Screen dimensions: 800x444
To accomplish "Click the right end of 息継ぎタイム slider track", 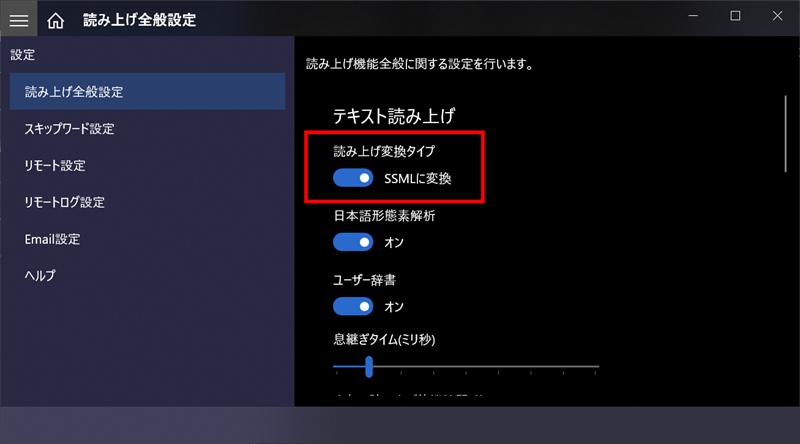I will tap(597, 368).
